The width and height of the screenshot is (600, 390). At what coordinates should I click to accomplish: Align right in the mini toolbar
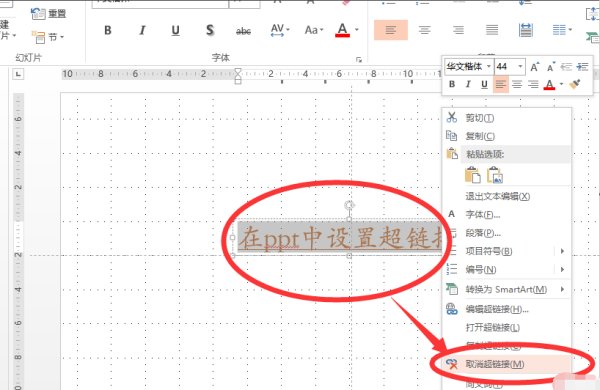533,84
